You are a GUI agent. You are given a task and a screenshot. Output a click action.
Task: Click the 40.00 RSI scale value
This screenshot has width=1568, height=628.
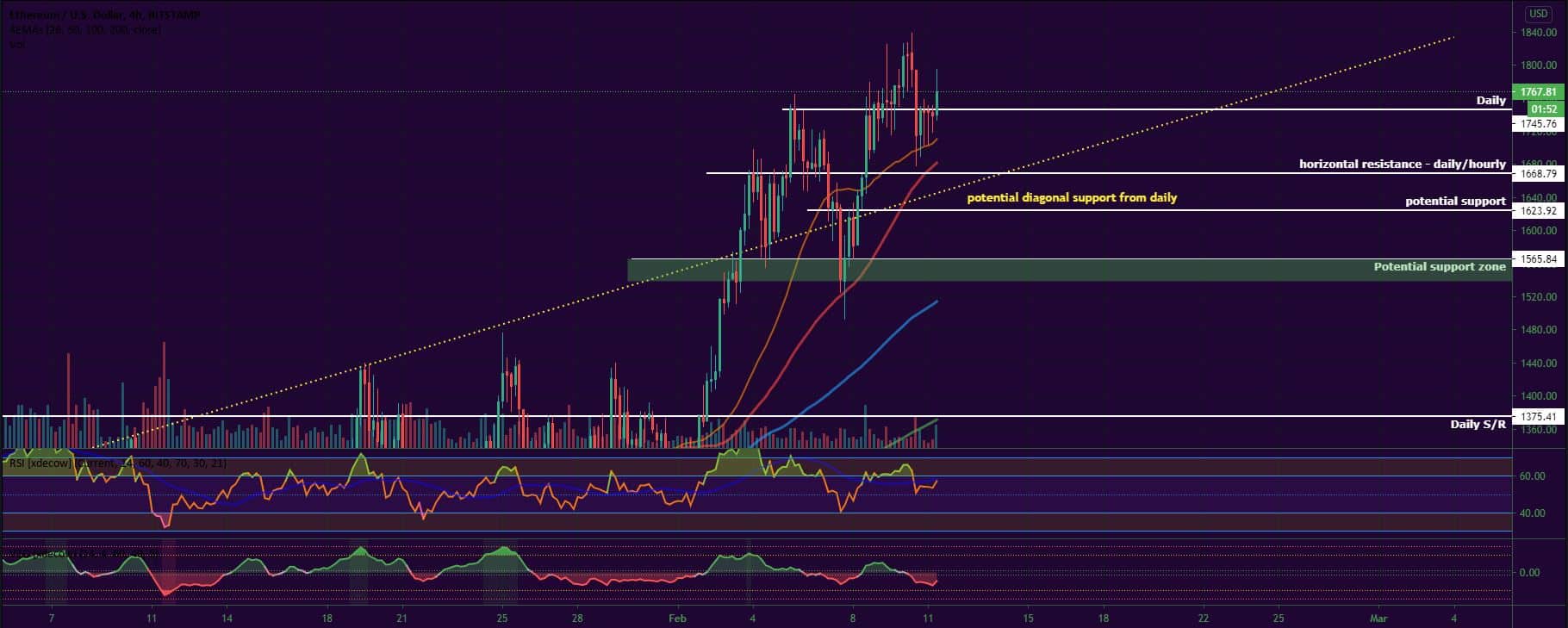pos(1532,513)
